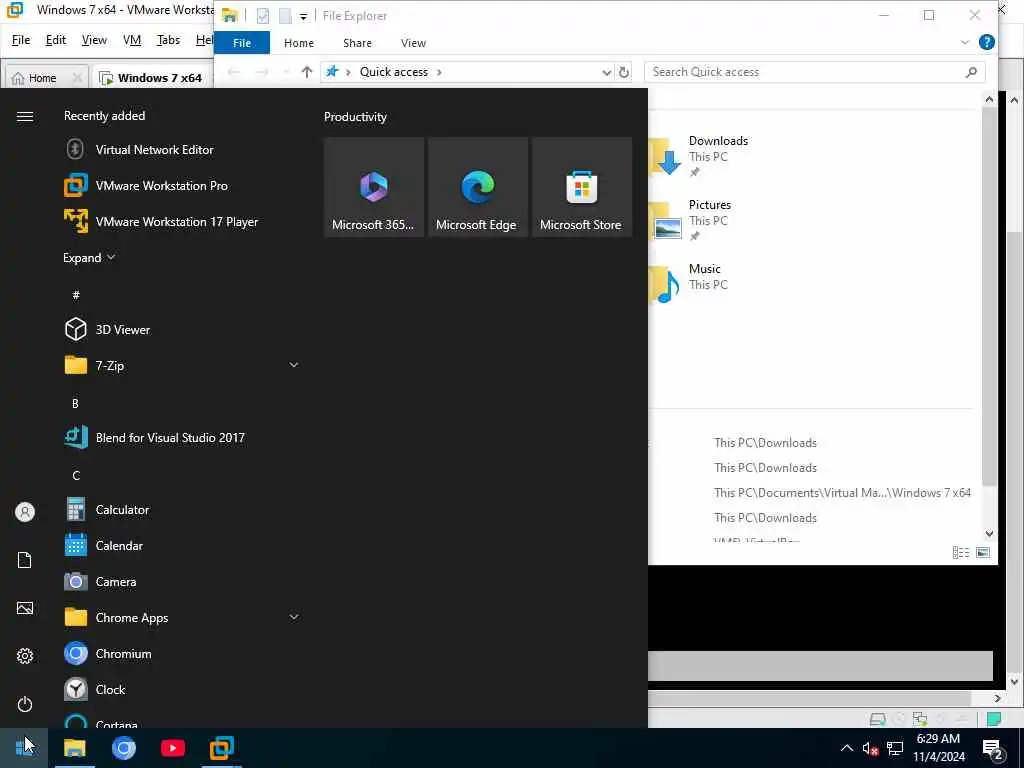
Task: Open File Explorer from the taskbar
Action: tap(74, 748)
